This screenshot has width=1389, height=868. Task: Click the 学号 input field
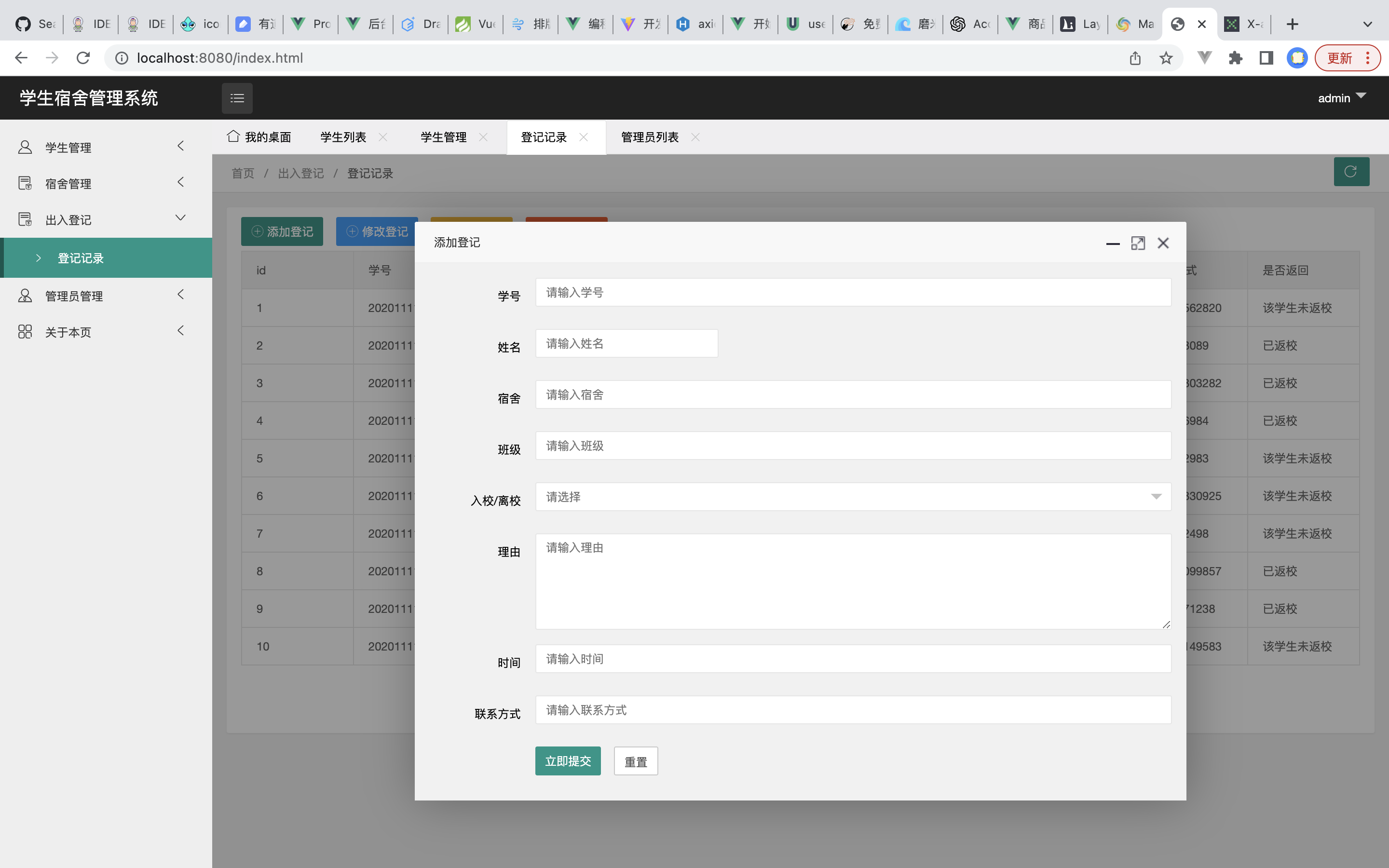click(x=852, y=293)
